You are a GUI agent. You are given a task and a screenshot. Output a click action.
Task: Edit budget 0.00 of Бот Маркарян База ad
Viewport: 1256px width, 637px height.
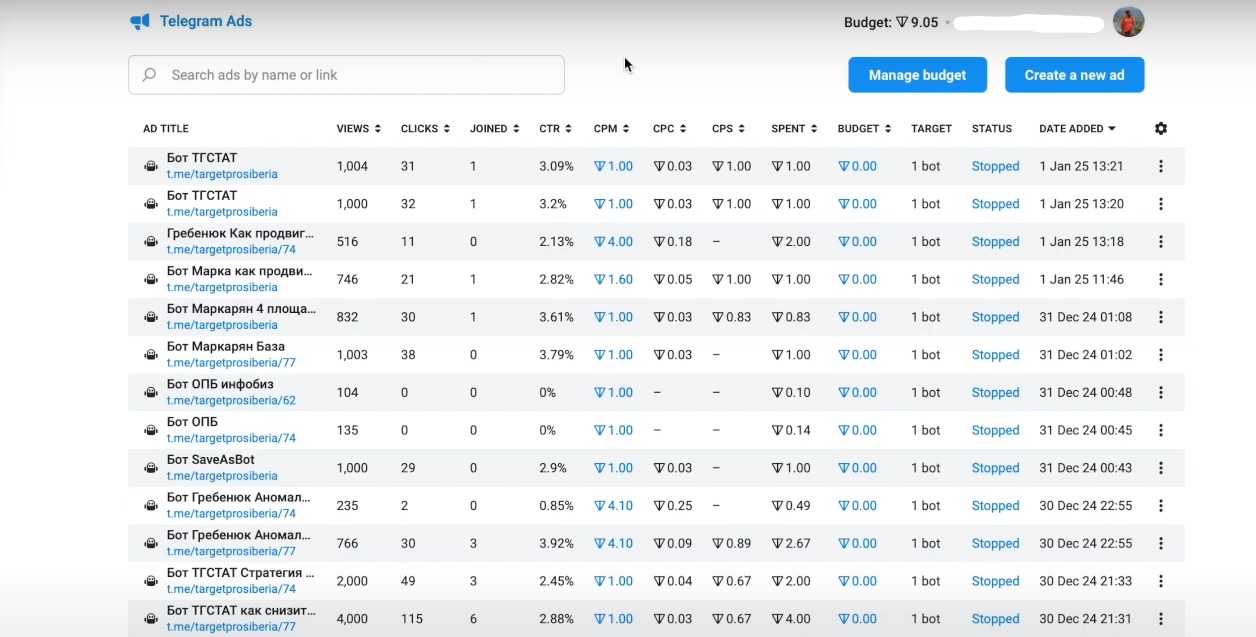857,355
